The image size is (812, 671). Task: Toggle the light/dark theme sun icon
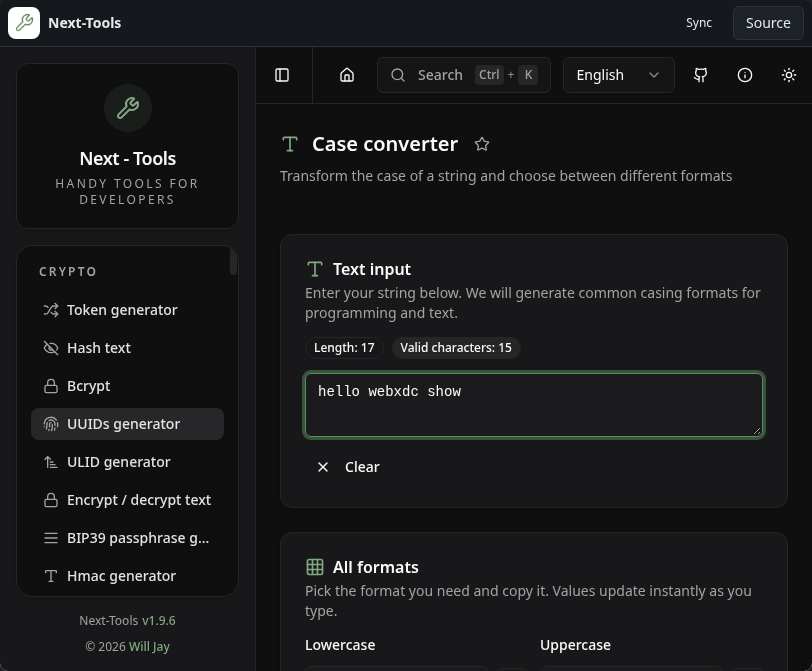click(789, 75)
